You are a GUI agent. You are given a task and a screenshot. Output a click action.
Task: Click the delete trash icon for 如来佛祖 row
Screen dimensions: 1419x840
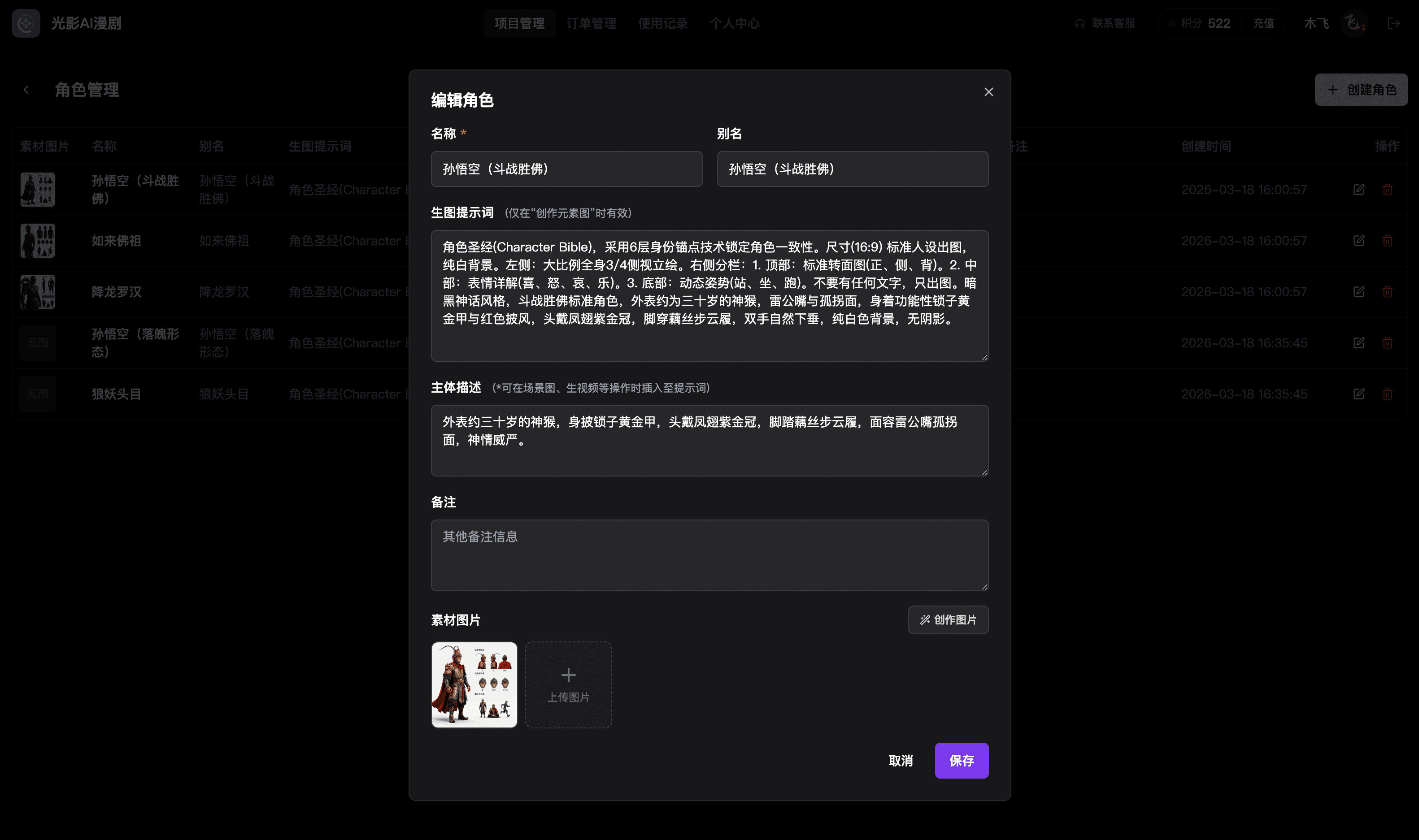pos(1387,240)
